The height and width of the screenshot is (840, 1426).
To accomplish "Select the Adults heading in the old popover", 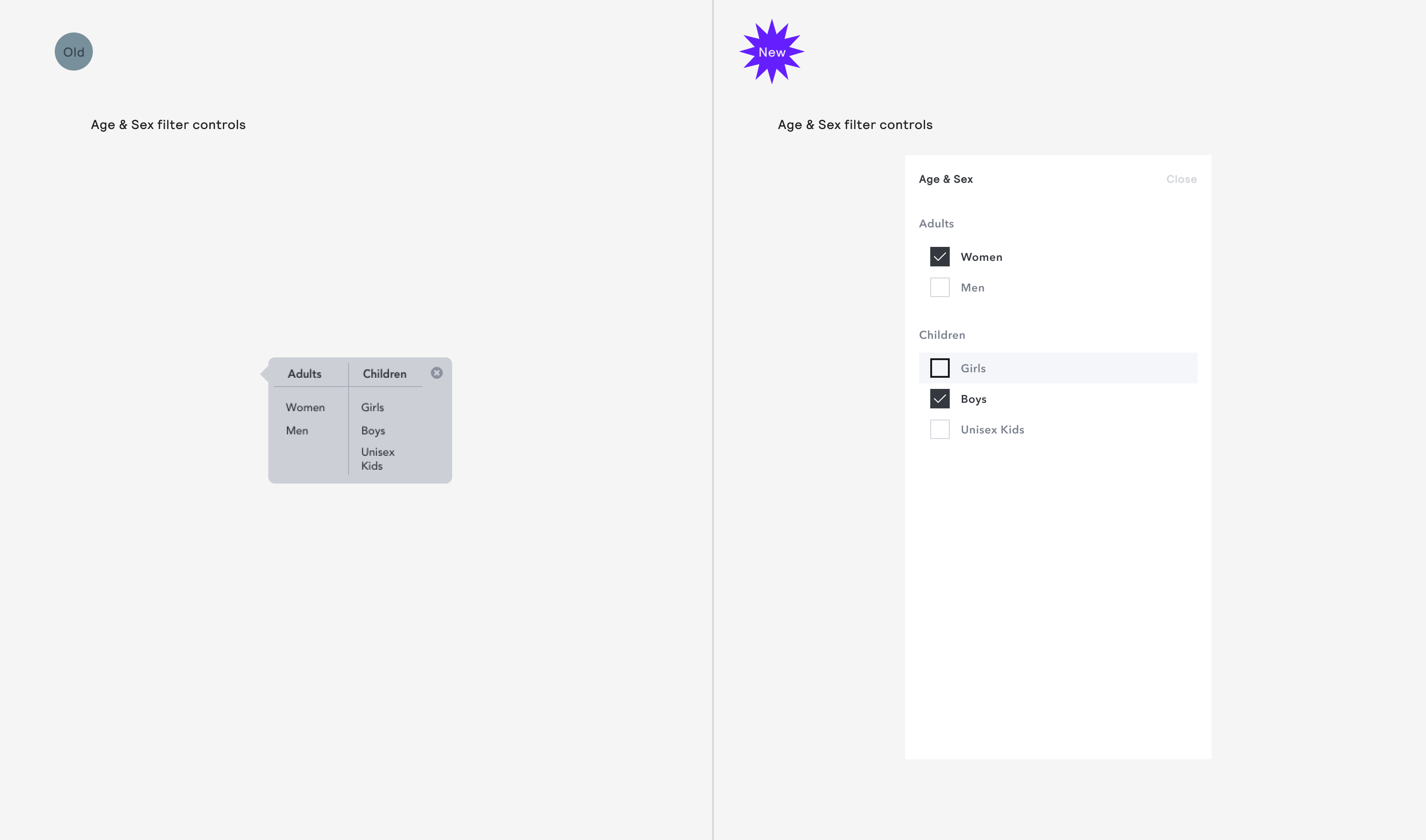I will 305,374.
